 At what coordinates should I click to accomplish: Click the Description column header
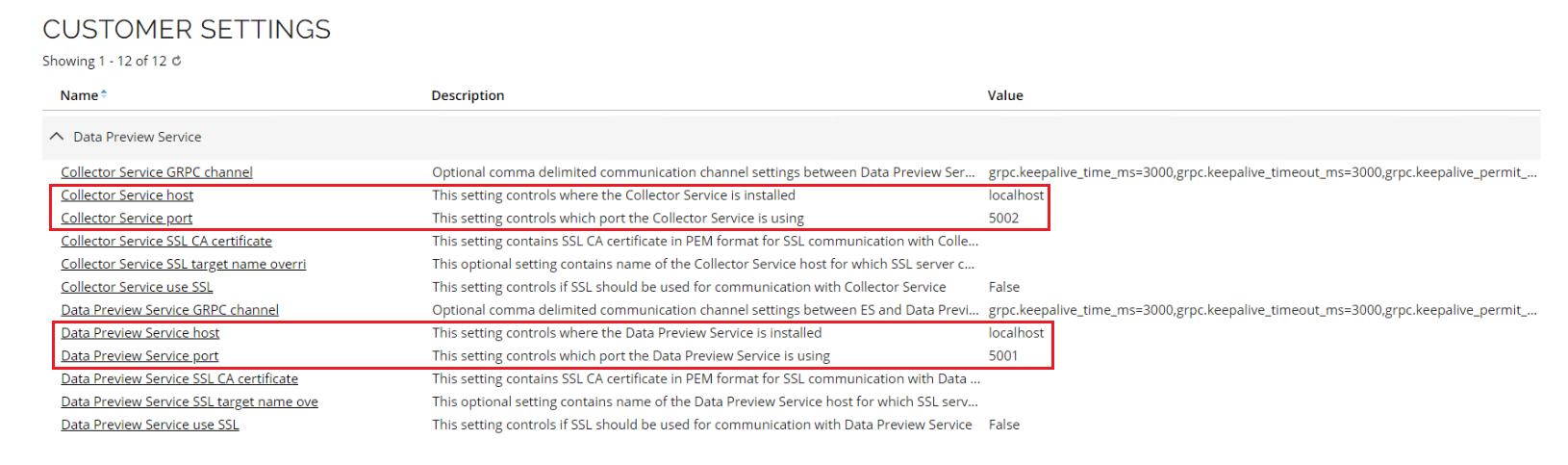468,95
